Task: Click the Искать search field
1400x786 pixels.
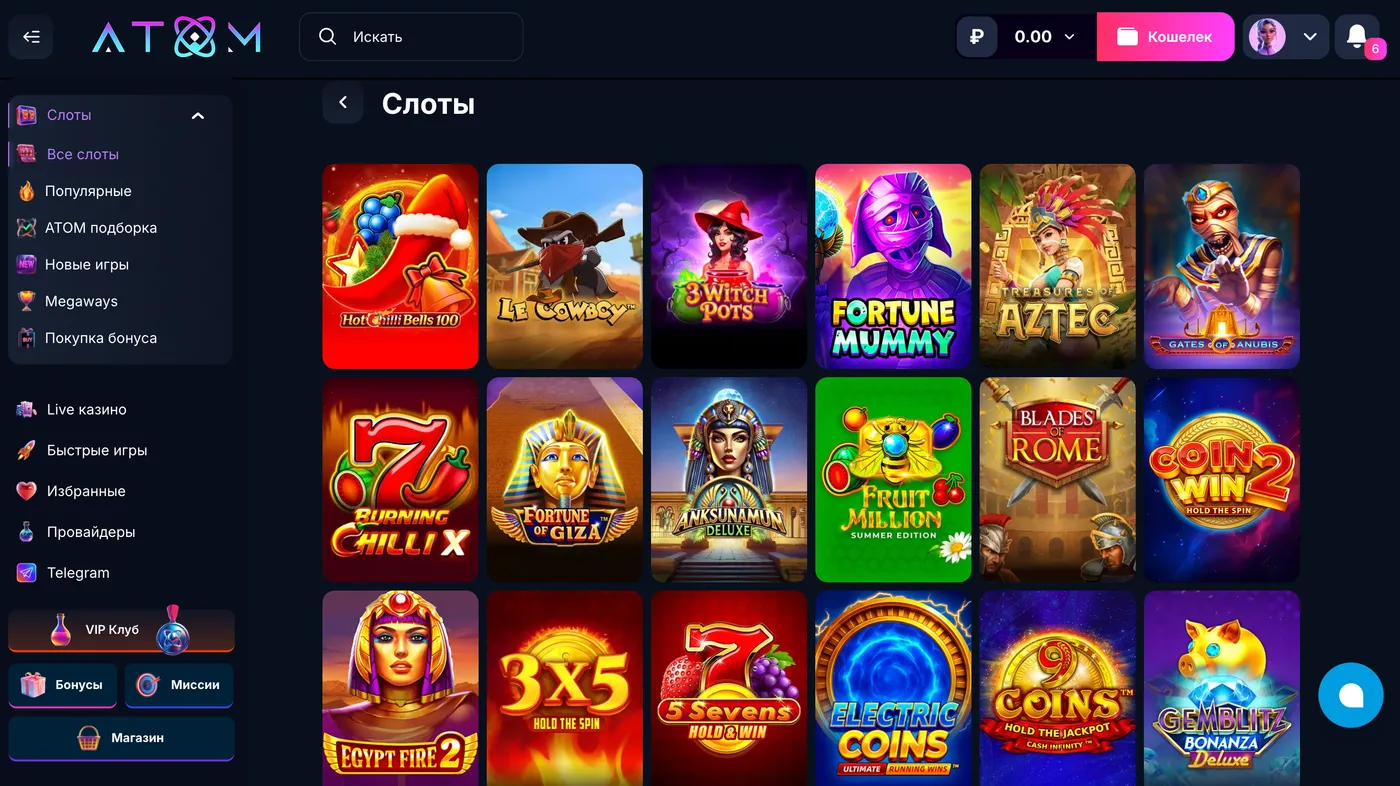Action: 411,37
